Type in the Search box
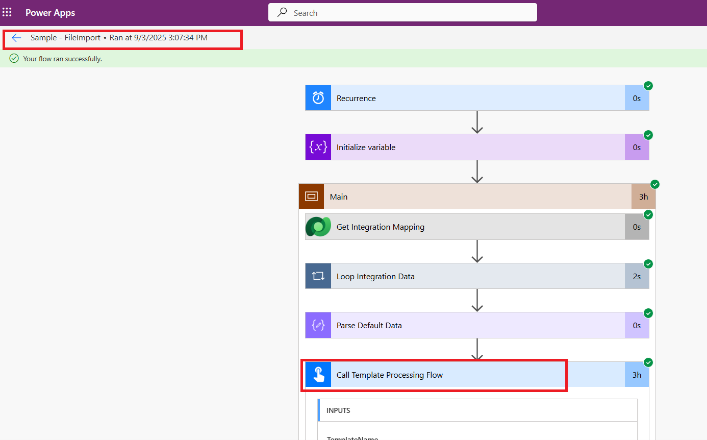707x440 pixels. (410, 13)
